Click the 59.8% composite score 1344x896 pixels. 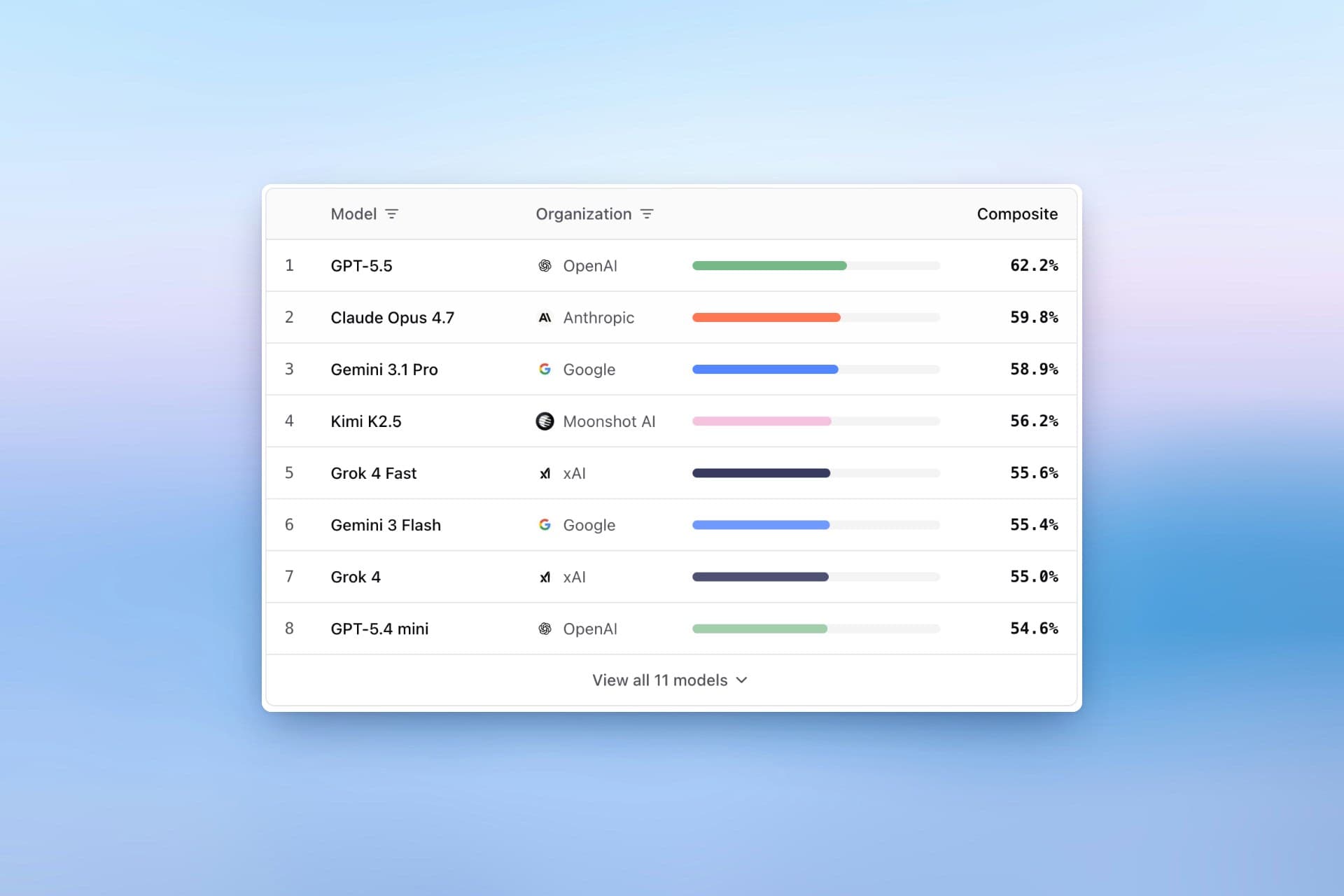[x=1034, y=318]
